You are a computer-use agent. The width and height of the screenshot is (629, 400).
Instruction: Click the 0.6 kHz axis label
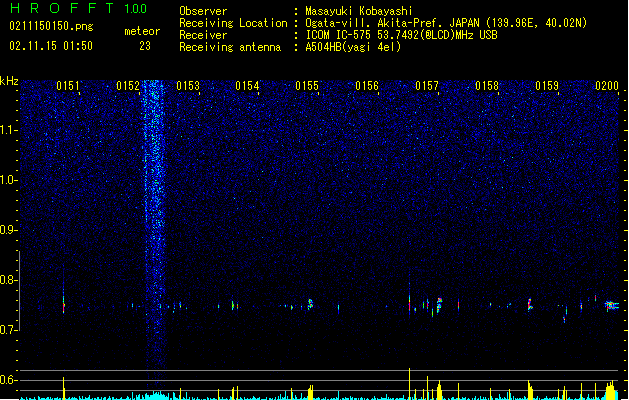pos(8,380)
